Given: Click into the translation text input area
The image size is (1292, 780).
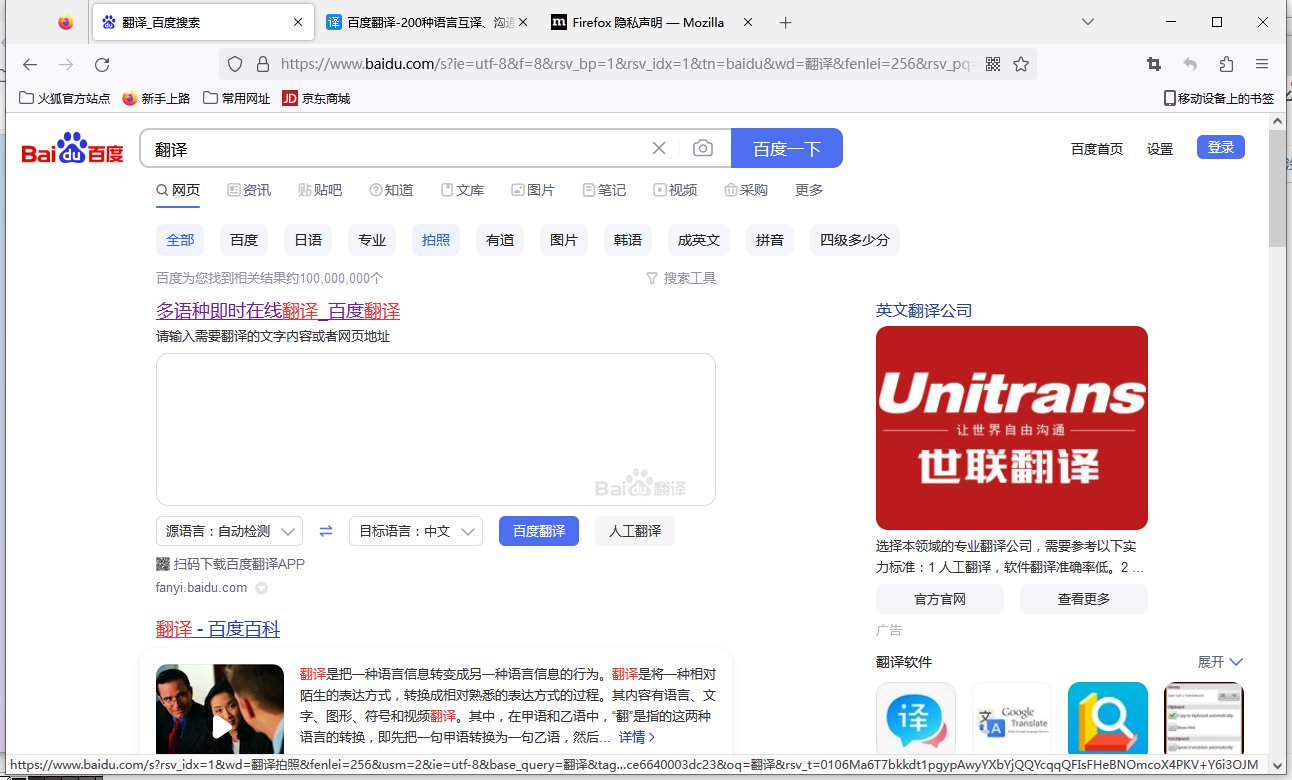Looking at the screenshot, I should click(x=436, y=429).
